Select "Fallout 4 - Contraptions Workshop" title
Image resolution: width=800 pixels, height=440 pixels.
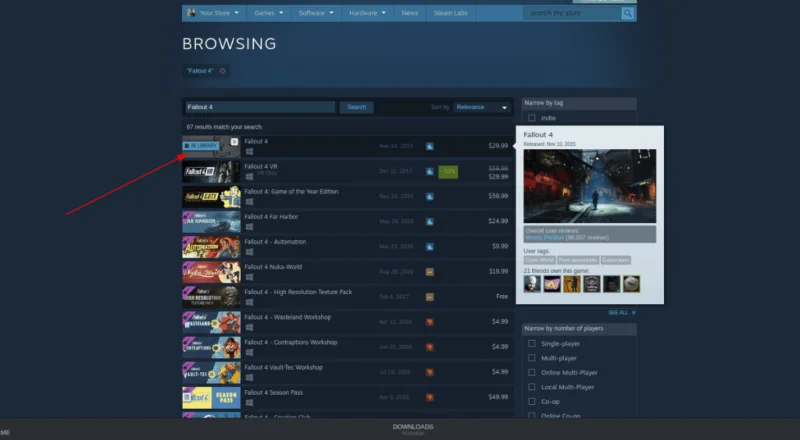290,342
